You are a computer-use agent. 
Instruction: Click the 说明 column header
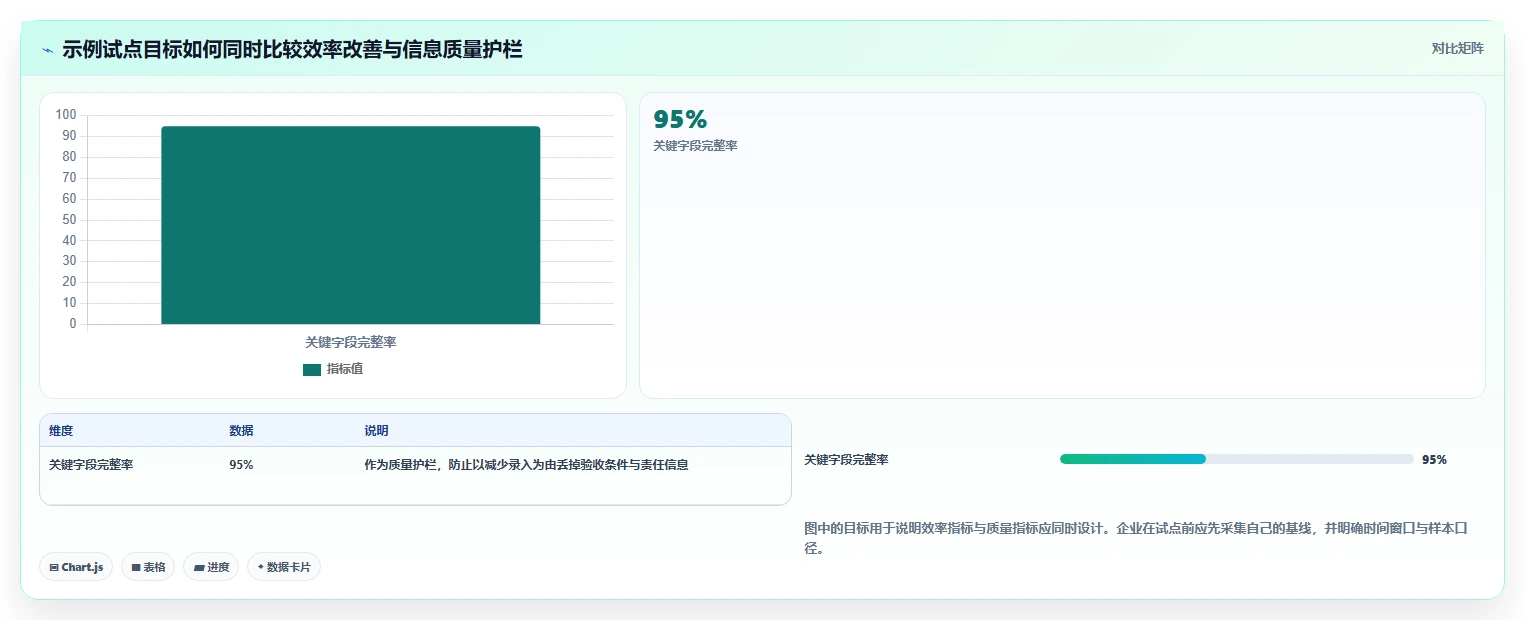376,431
